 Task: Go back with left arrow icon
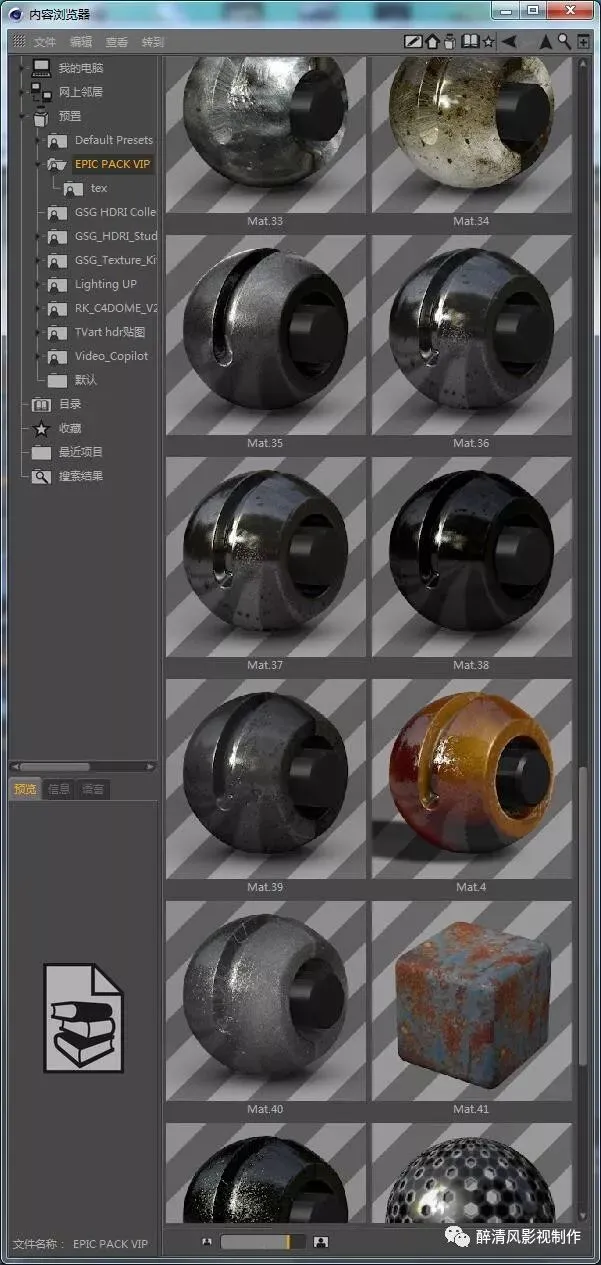(508, 42)
